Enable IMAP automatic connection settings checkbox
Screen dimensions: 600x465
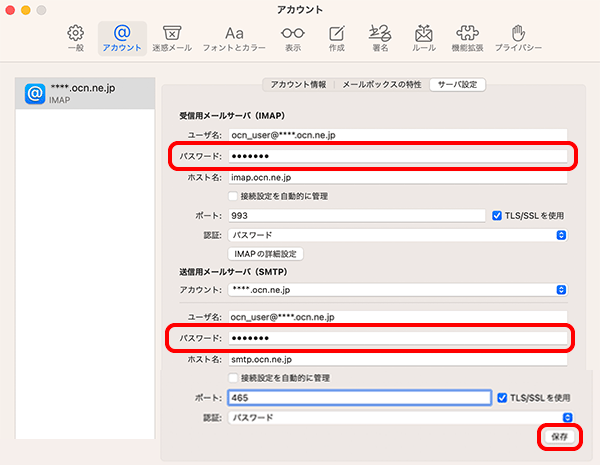pos(233,196)
